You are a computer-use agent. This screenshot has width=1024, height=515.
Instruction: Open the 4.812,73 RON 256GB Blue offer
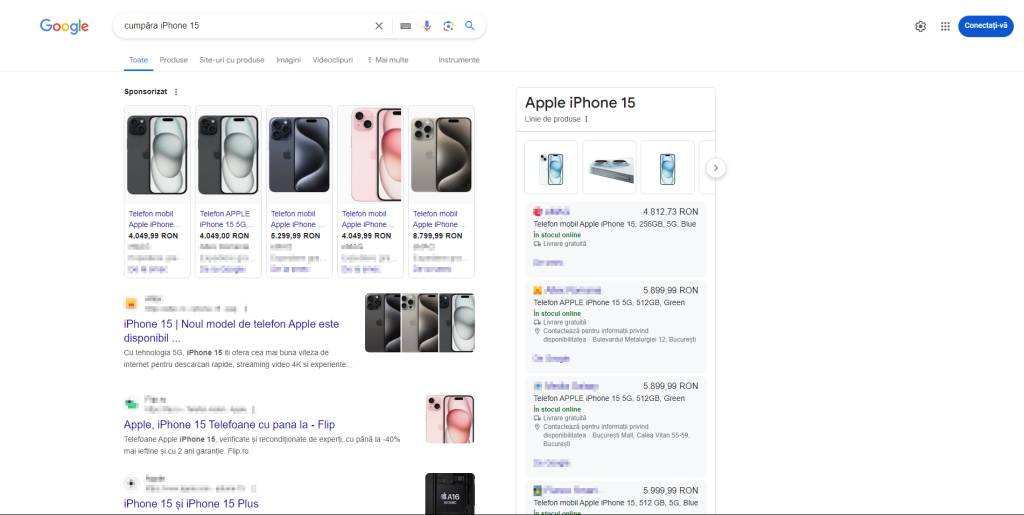(x=615, y=239)
